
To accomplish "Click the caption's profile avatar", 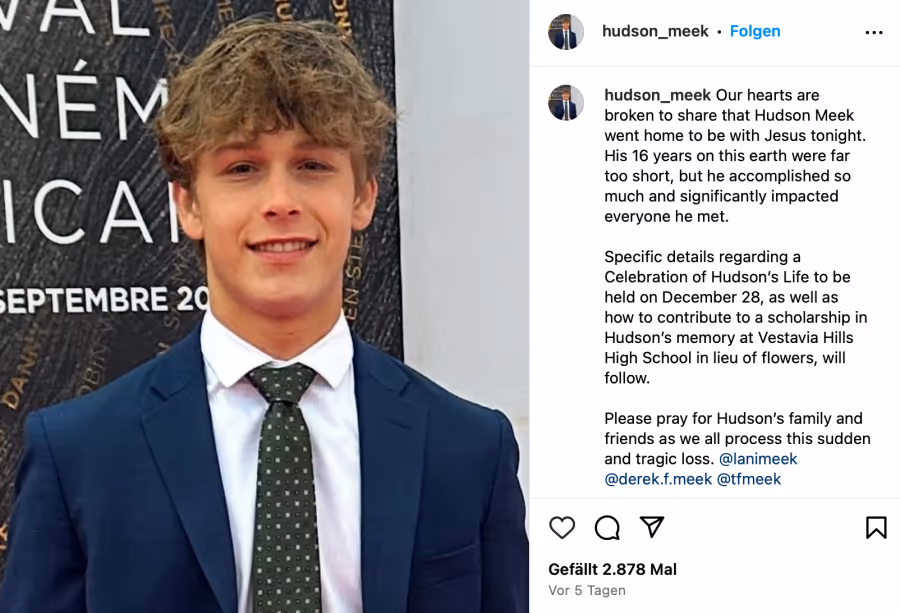I will coord(565,103).
